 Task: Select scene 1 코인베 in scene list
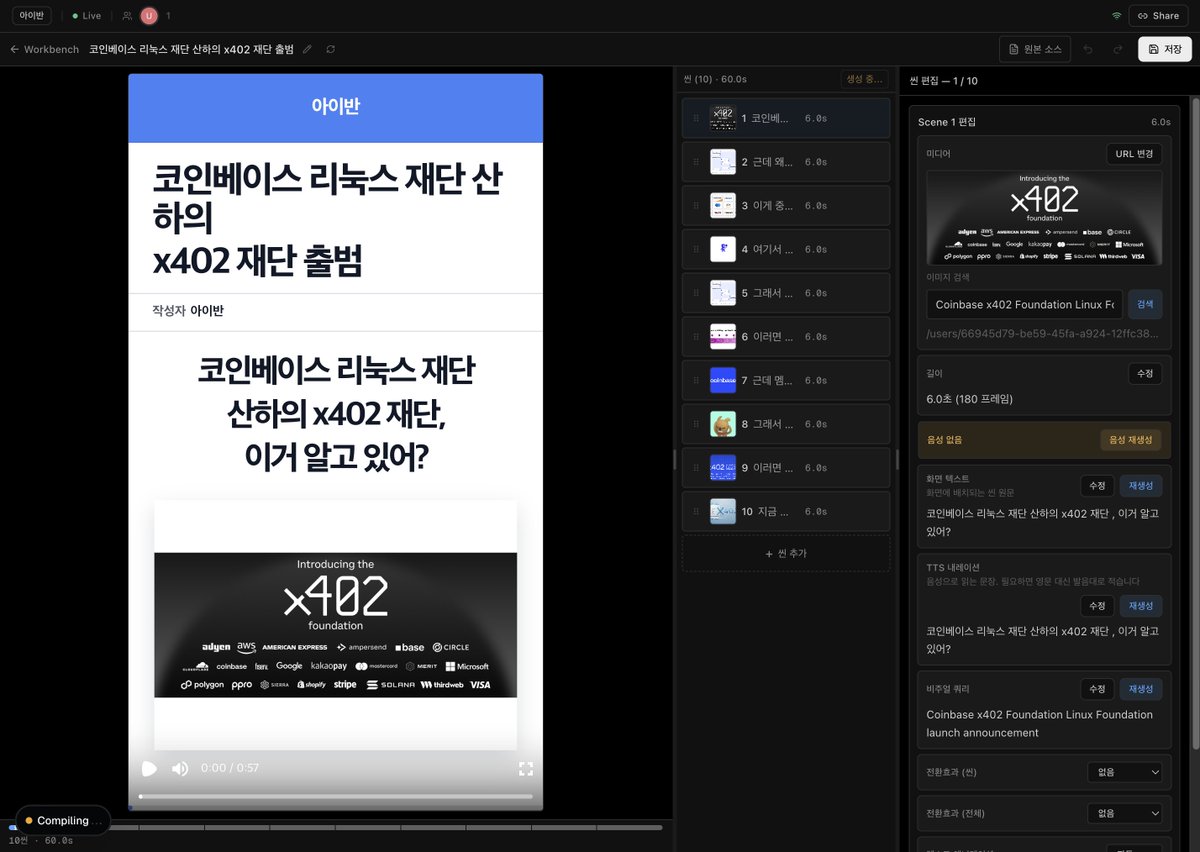[x=786, y=118]
